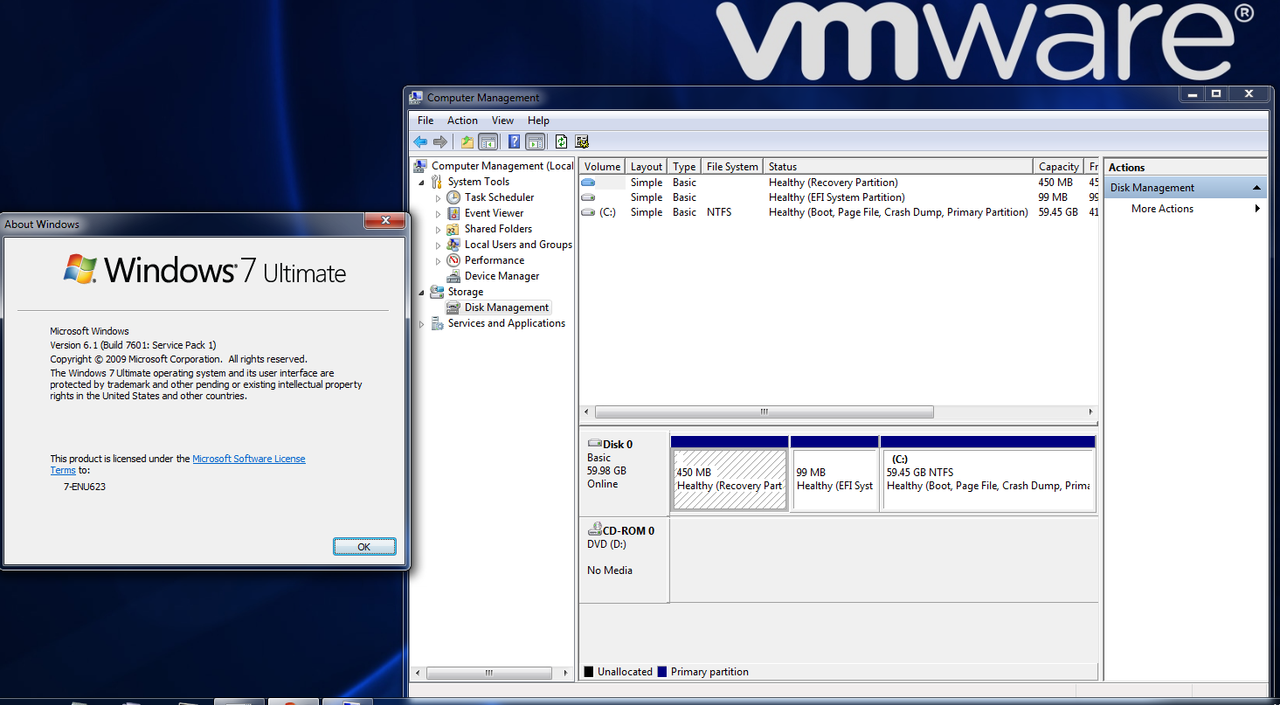Collapse the System Tools tree node
Image resolution: width=1280 pixels, height=705 pixels.
click(422, 182)
